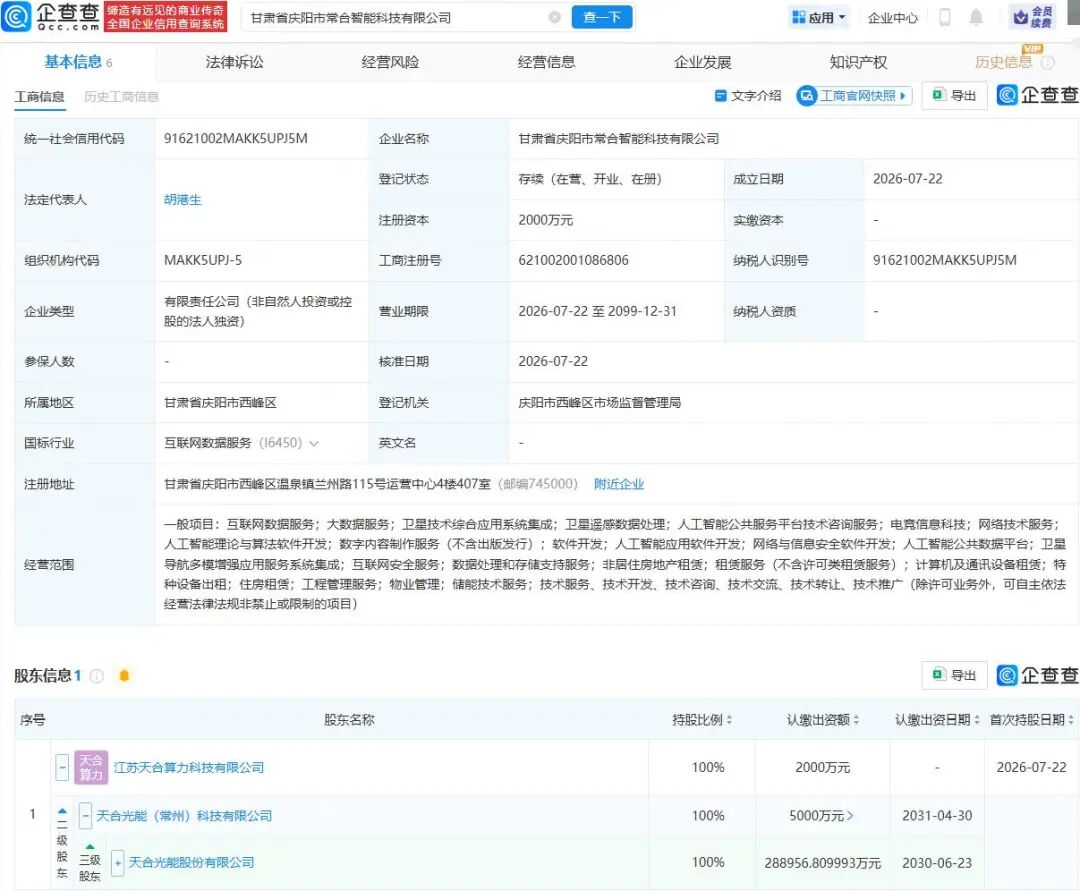Open the notification bell in the header
Image resolution: width=1080 pixels, height=891 pixels.
point(976,17)
